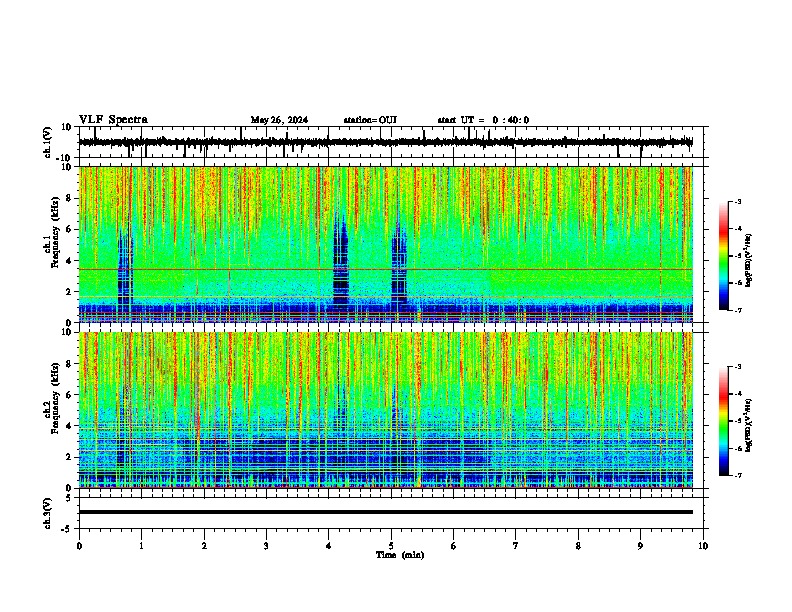Image resolution: width=792 pixels, height=612 pixels.
Task: Select the "start UT = 0 : 40: 0" text
Action: coord(483,120)
